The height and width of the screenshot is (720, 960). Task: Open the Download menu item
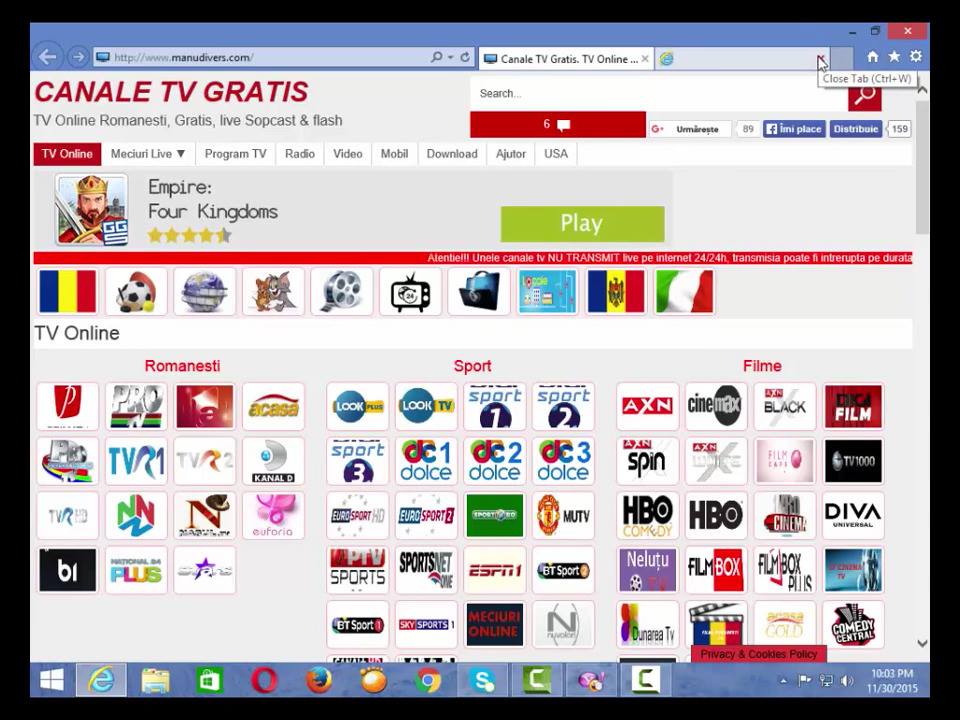(x=452, y=154)
